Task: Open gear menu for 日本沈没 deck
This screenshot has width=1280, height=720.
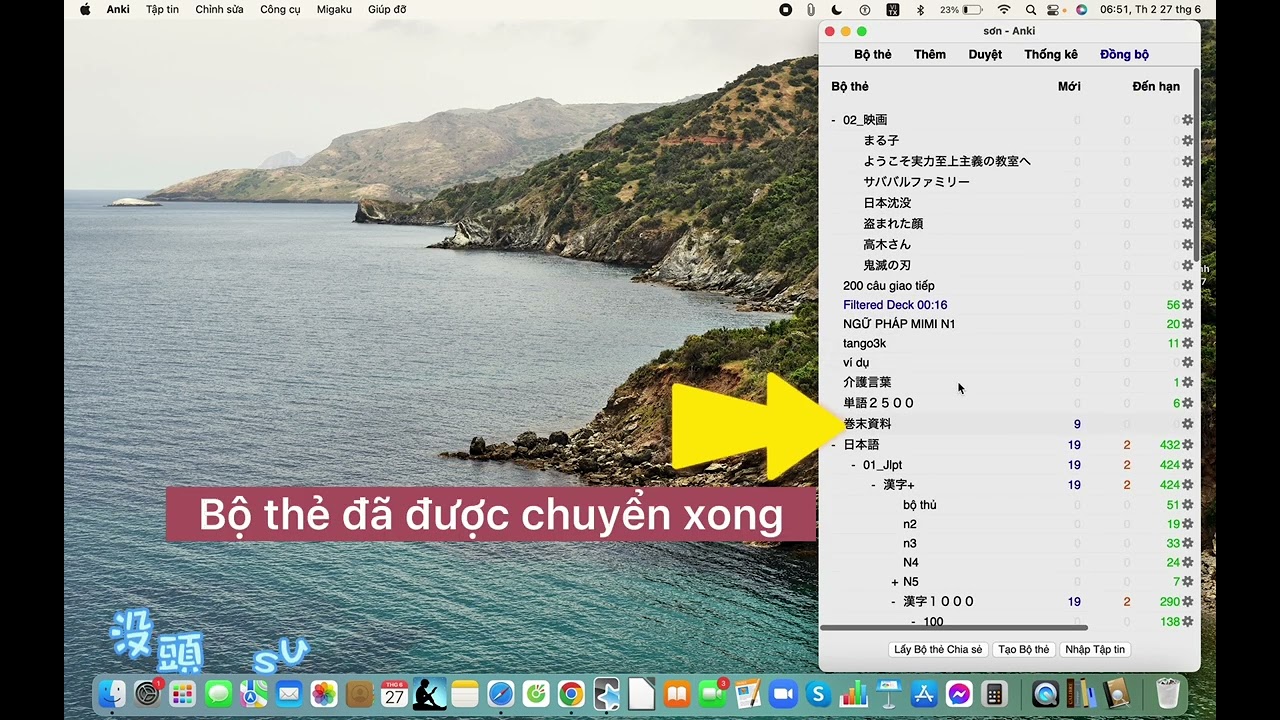Action: tap(1187, 203)
